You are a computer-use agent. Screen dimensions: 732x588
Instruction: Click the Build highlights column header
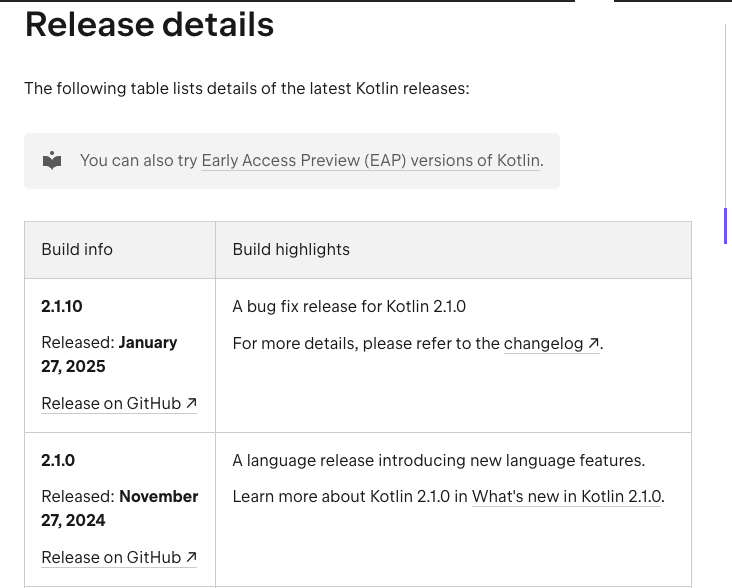tap(291, 249)
